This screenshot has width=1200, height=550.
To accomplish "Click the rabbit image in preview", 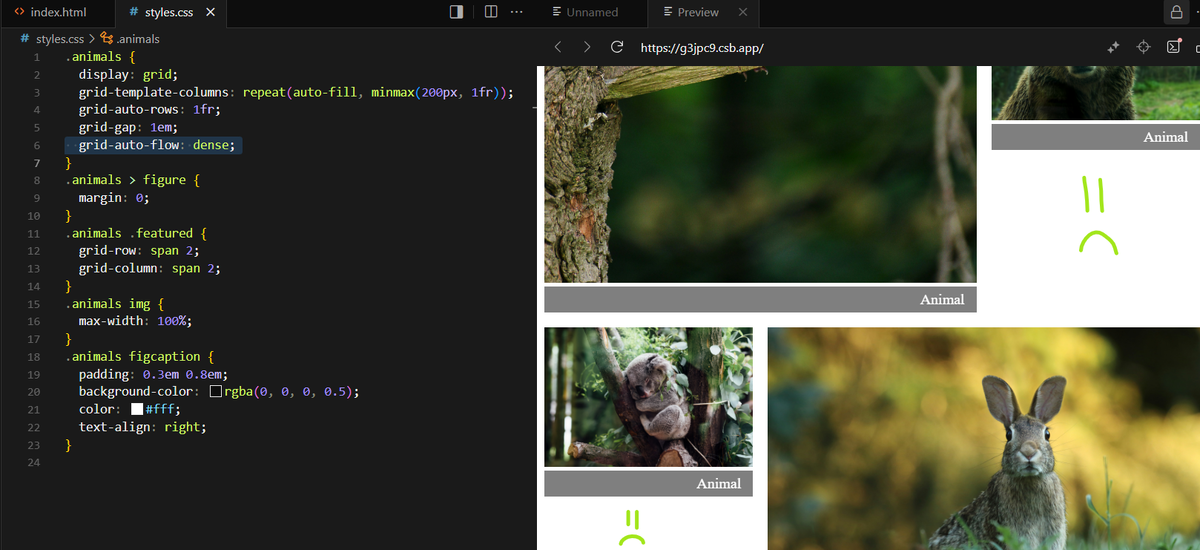I will (984, 438).
